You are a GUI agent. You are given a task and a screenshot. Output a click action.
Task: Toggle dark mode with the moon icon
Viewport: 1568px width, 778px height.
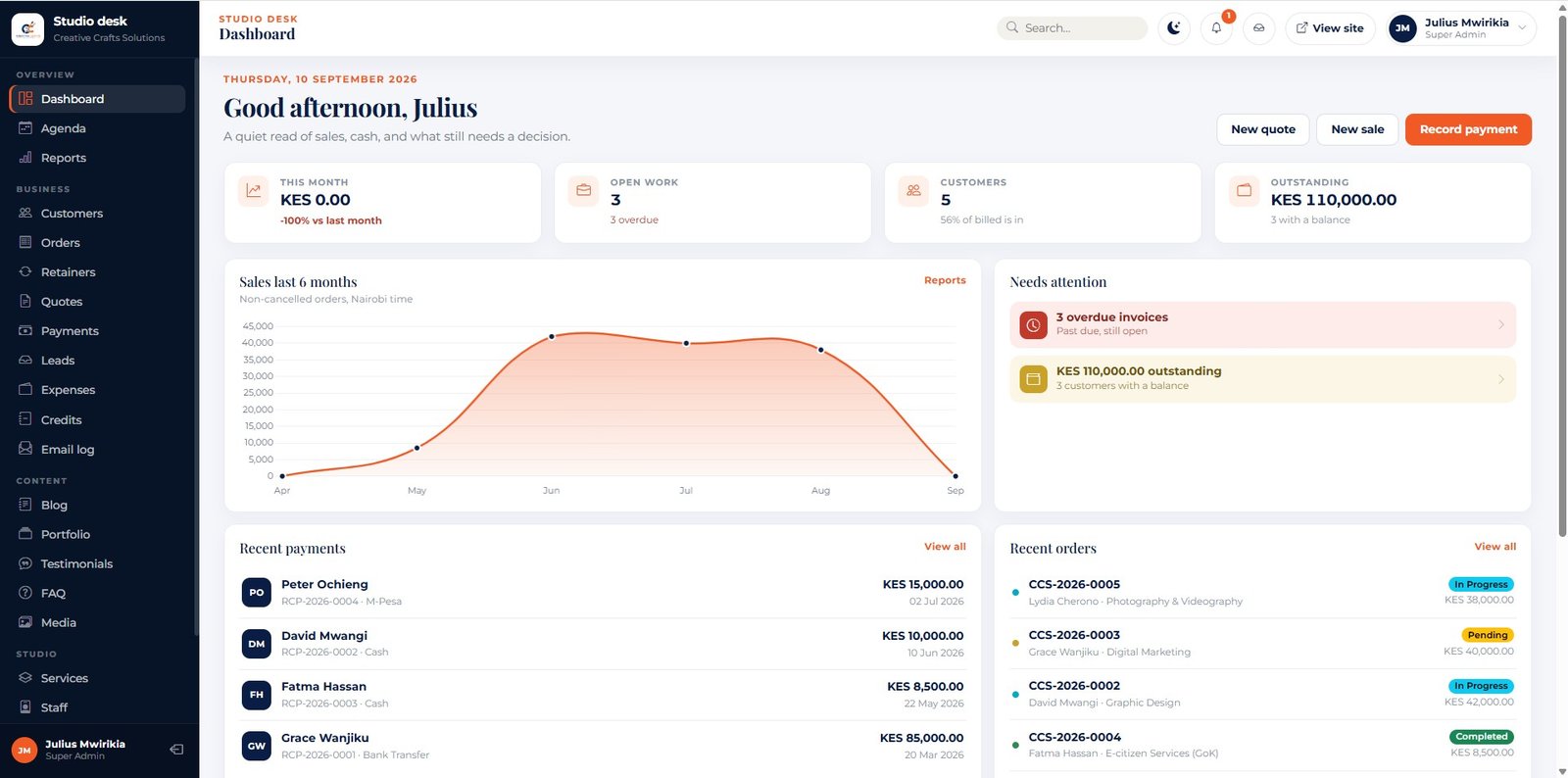pyautogui.click(x=1174, y=28)
